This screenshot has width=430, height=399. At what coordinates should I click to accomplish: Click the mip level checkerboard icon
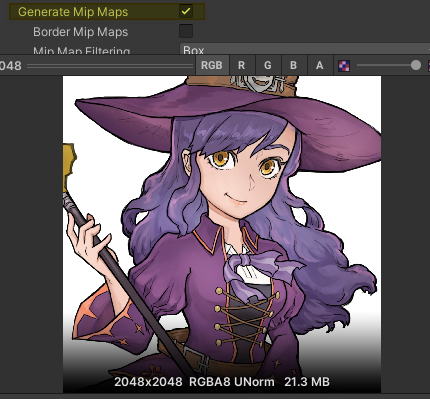click(x=344, y=66)
